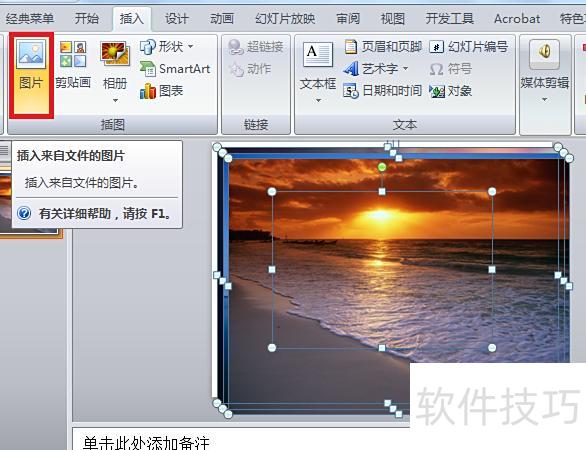Select the slide thumbnail in left panel
This screenshot has height=450, width=586.
pos(29,204)
